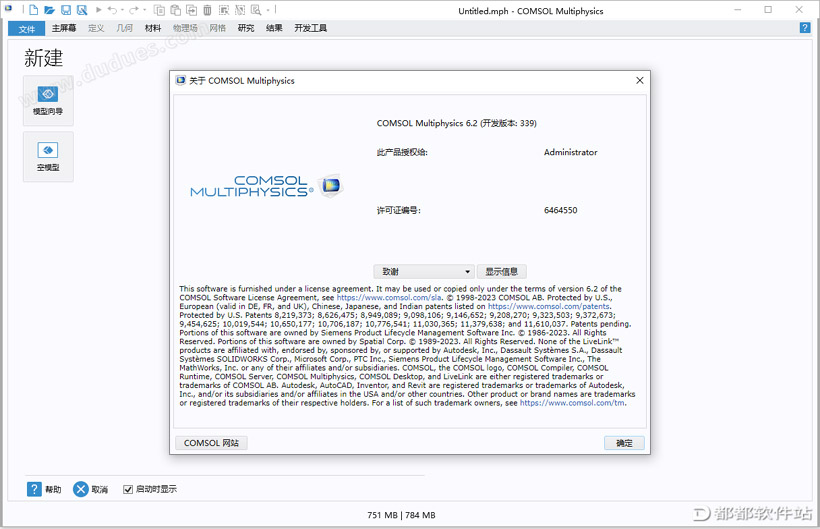Open the Redo history dropdown arrow
The height and width of the screenshot is (529, 820).
pos(144,10)
